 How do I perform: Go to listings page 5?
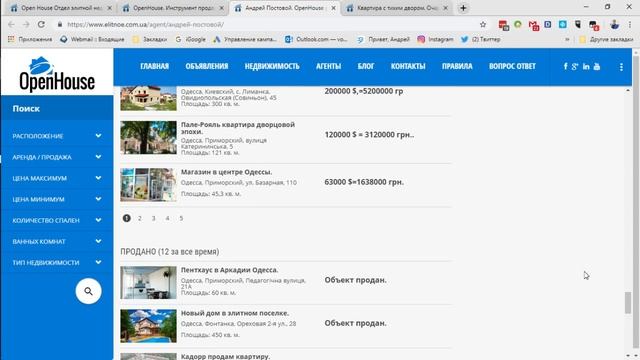(x=181, y=218)
